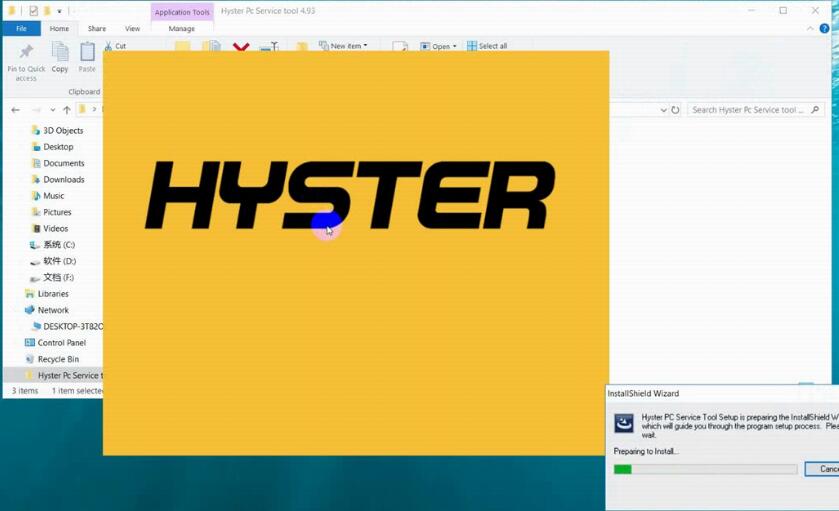Select Music in the navigation pane
839x511 pixels.
[x=48, y=196]
